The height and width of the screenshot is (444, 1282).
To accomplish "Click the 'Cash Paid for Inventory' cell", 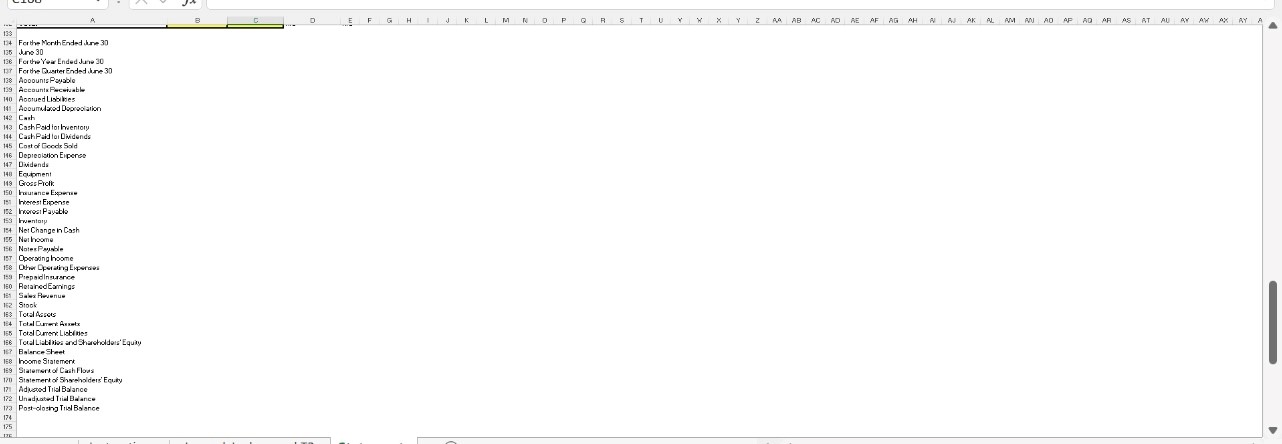I will coord(92,127).
